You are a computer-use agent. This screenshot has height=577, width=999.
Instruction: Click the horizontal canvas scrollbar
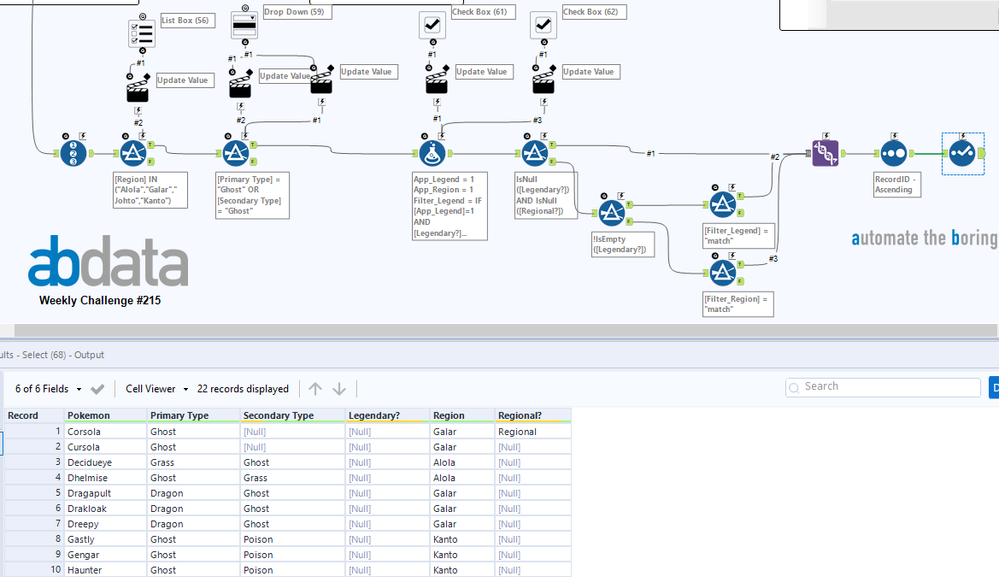coord(506,331)
